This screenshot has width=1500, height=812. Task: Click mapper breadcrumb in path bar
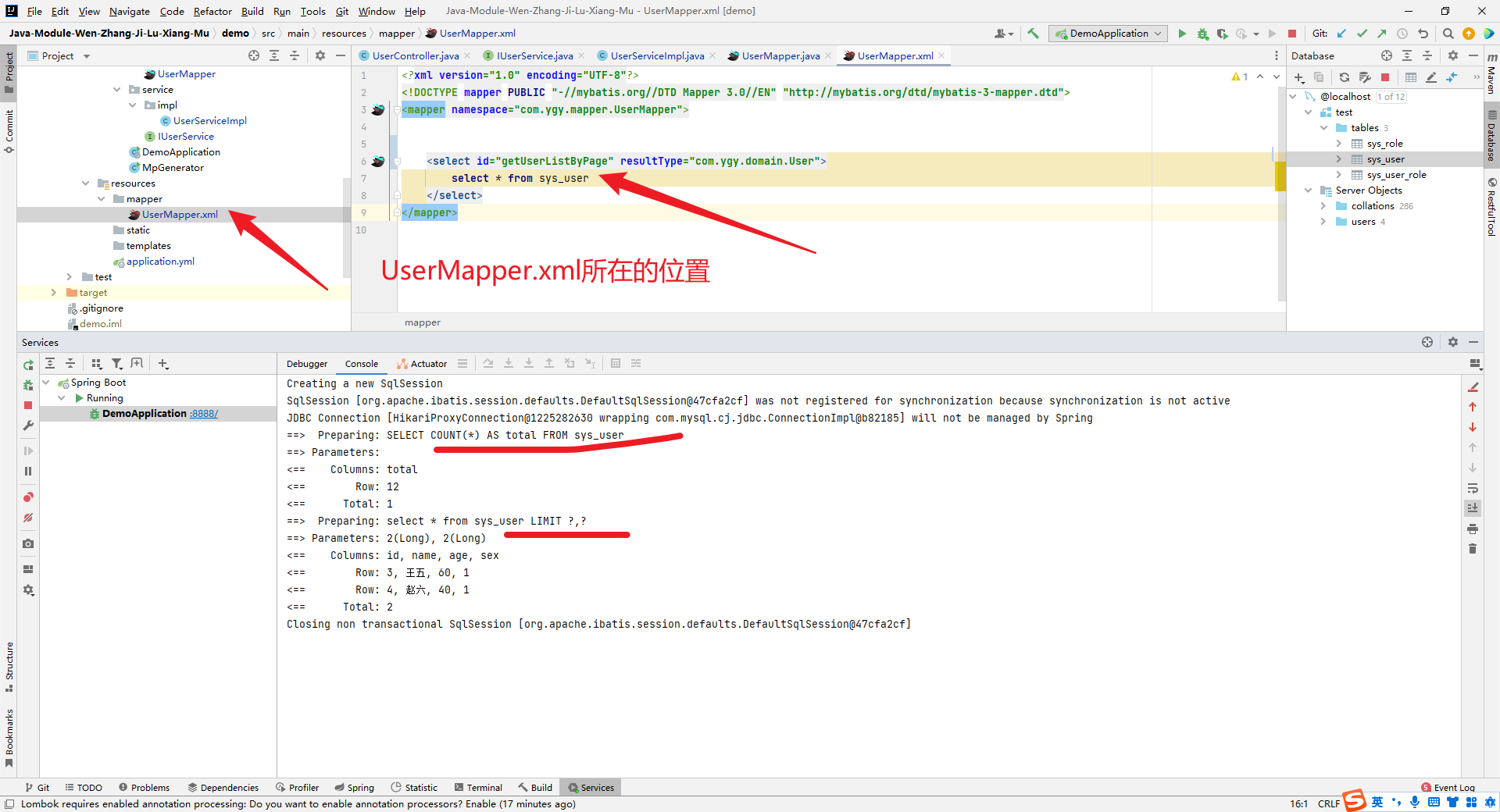click(x=397, y=34)
